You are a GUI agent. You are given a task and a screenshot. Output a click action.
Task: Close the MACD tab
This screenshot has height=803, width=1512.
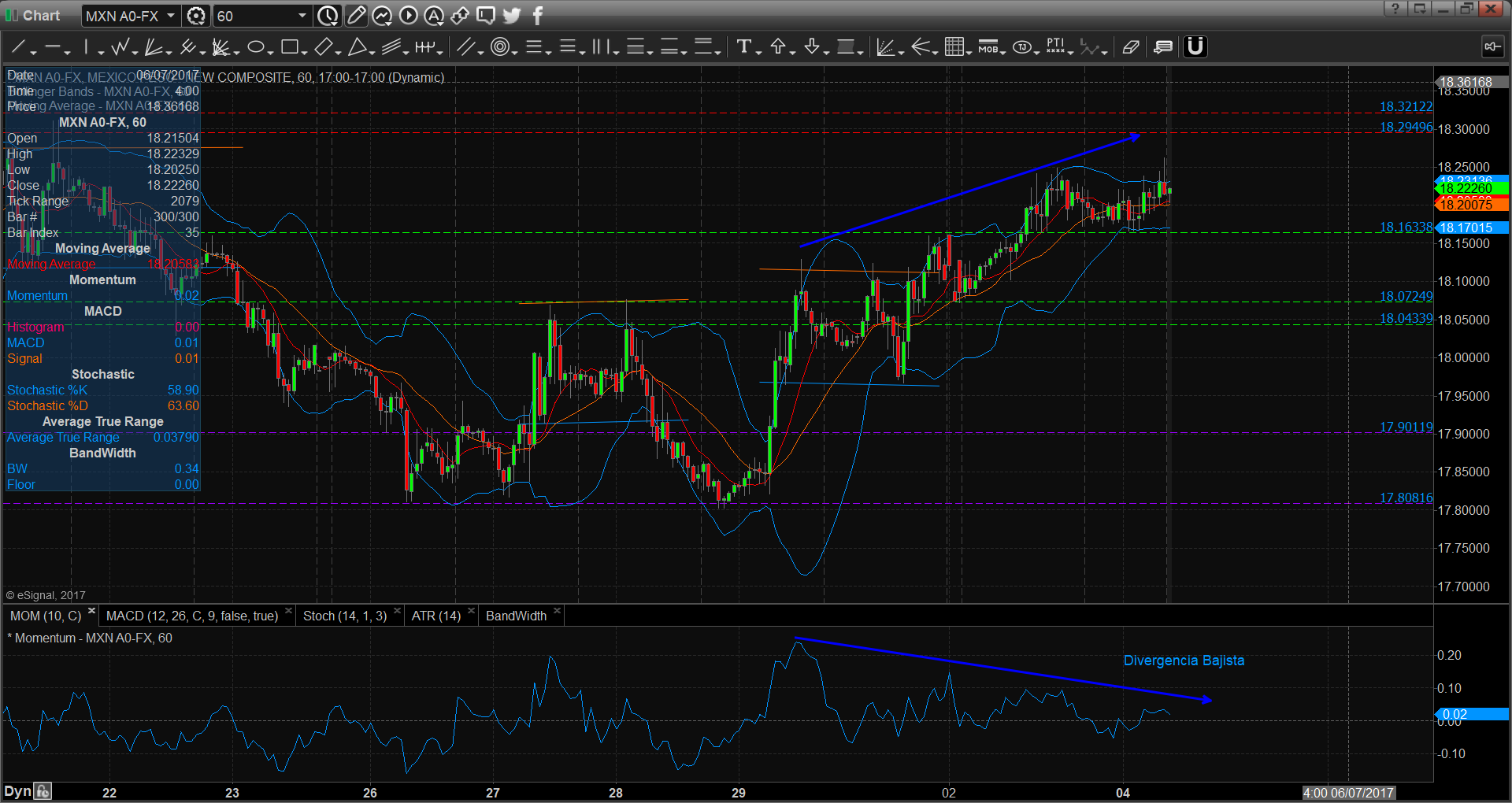pos(288,611)
